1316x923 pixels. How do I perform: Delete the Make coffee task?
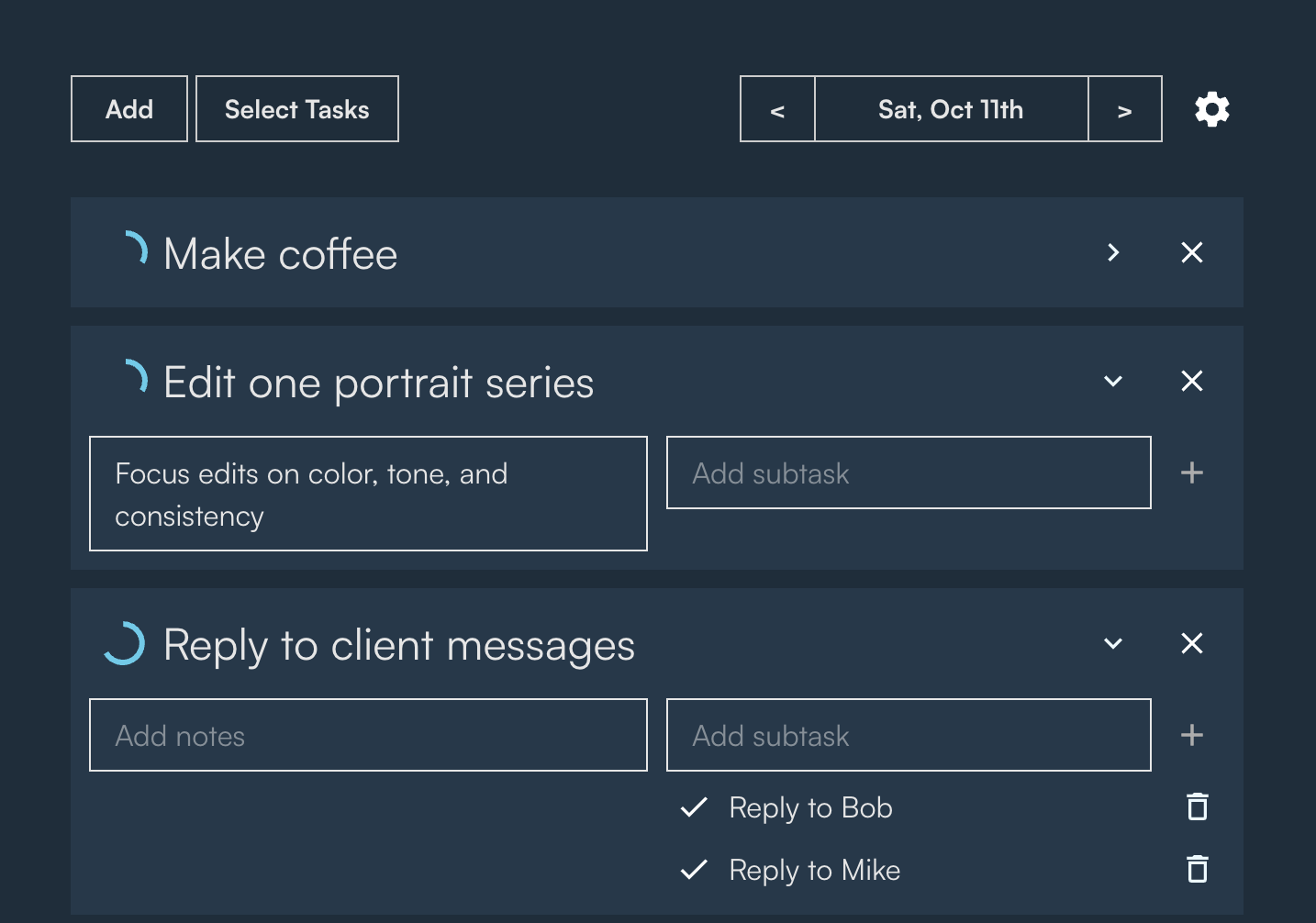point(1191,252)
